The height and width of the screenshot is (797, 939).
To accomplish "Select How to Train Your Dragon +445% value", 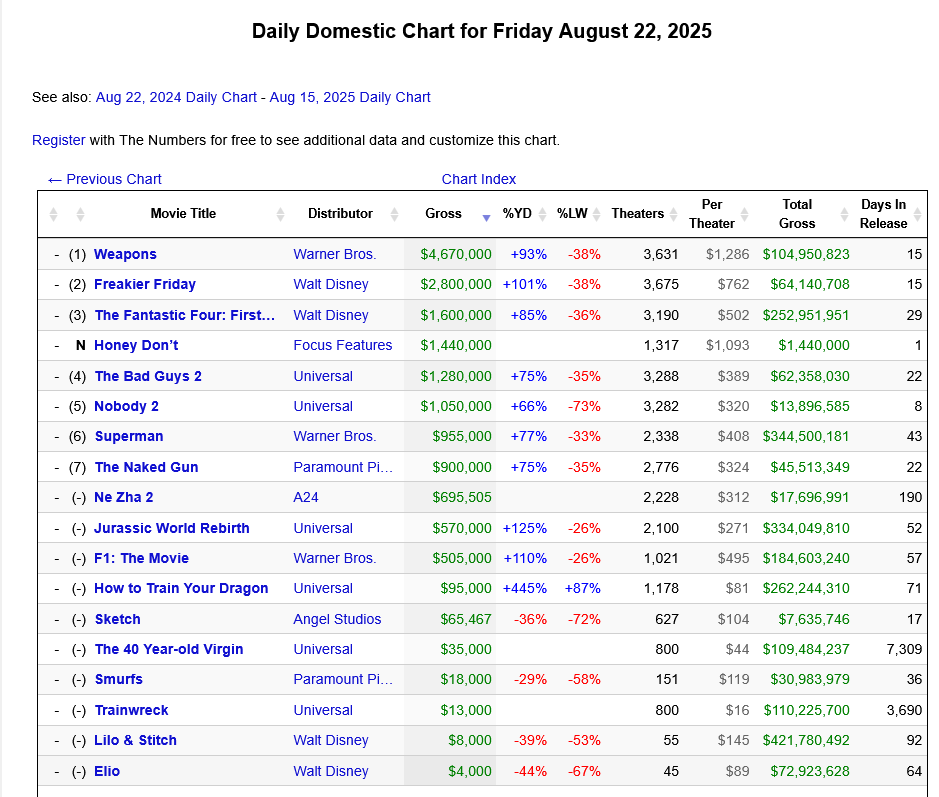I will (525, 588).
